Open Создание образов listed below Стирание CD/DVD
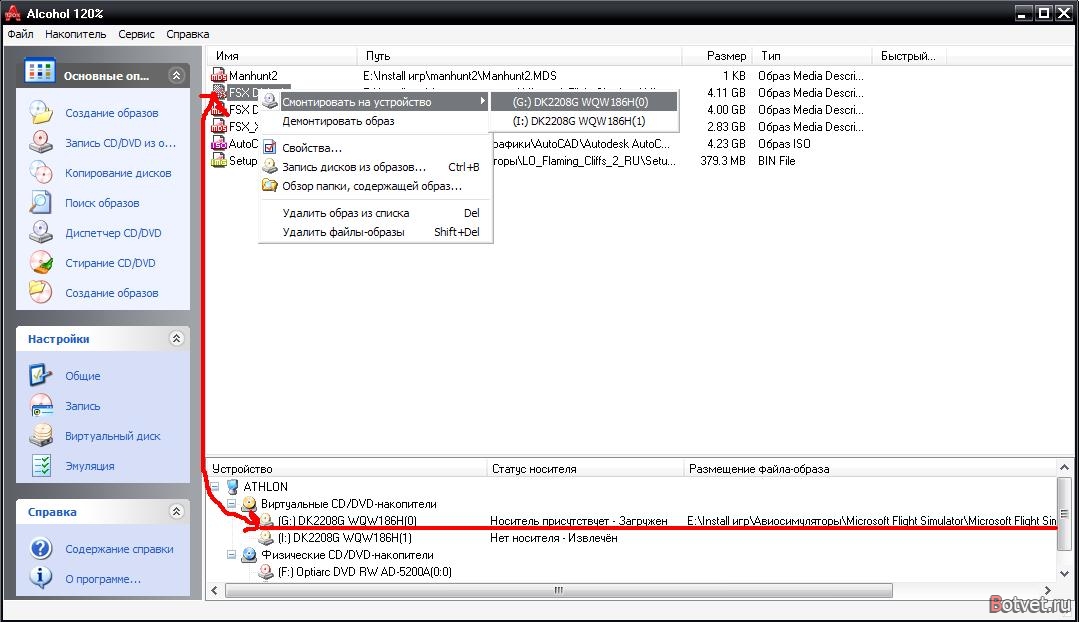Screen dimensions: 1079x622 pyautogui.click(x=111, y=293)
